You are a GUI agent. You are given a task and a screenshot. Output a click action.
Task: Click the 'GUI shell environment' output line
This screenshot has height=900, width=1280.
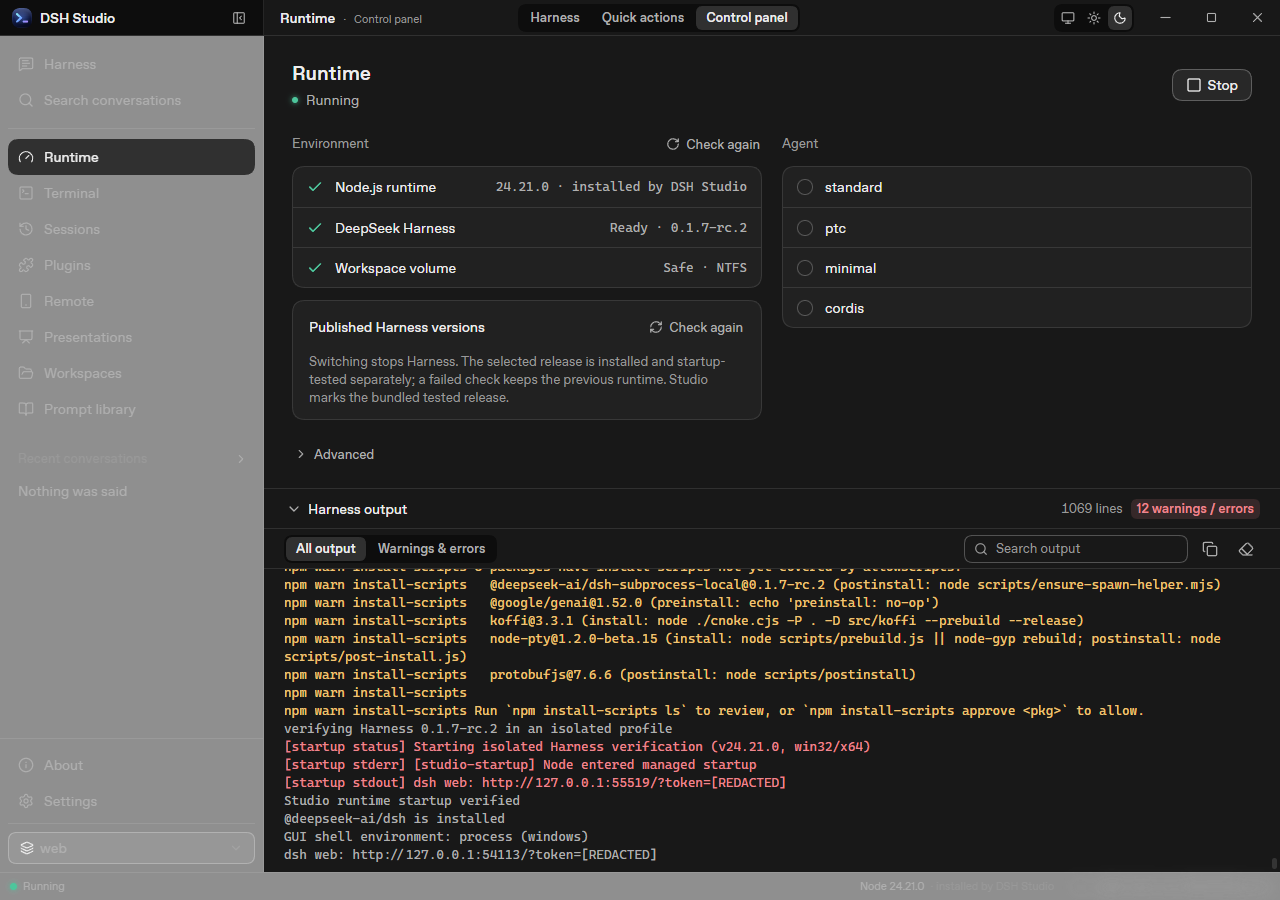(x=436, y=836)
